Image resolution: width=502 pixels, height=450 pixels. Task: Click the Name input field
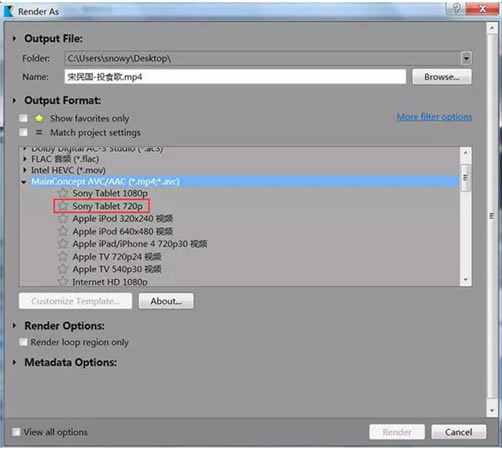pos(235,77)
